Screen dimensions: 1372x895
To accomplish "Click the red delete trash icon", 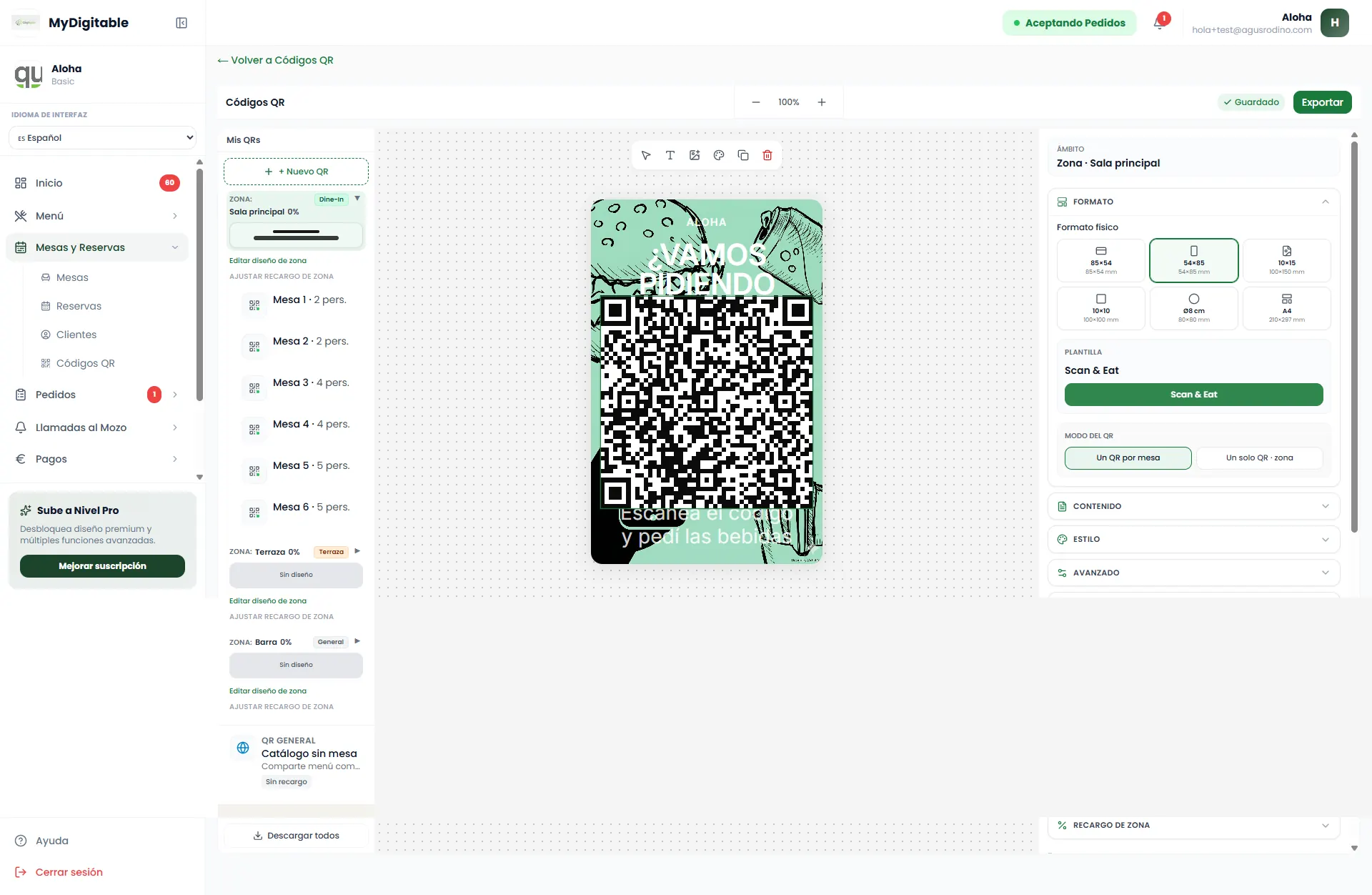I will click(x=767, y=155).
